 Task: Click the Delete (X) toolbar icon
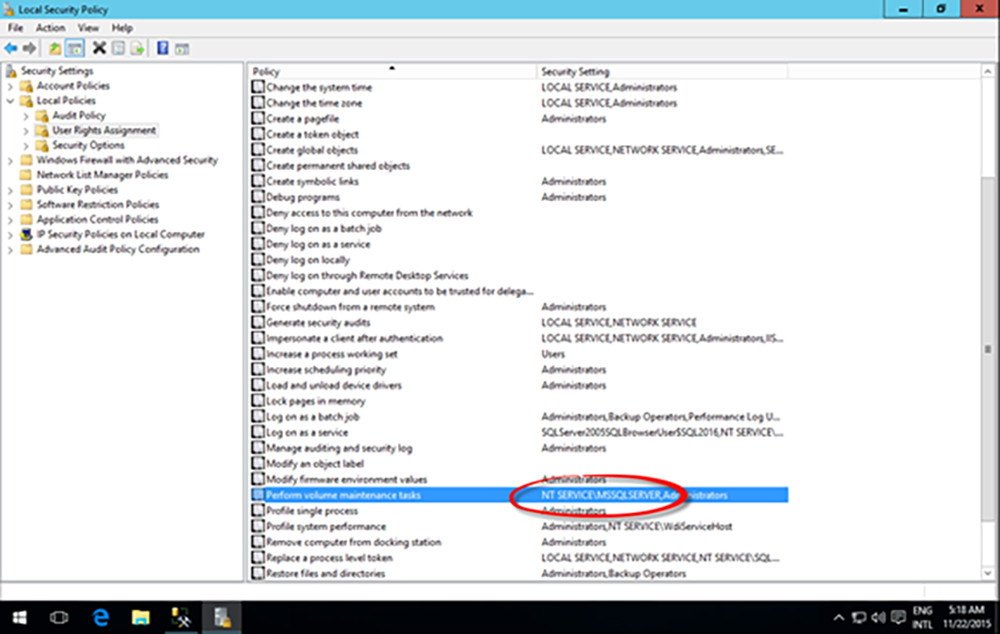pyautogui.click(x=99, y=48)
